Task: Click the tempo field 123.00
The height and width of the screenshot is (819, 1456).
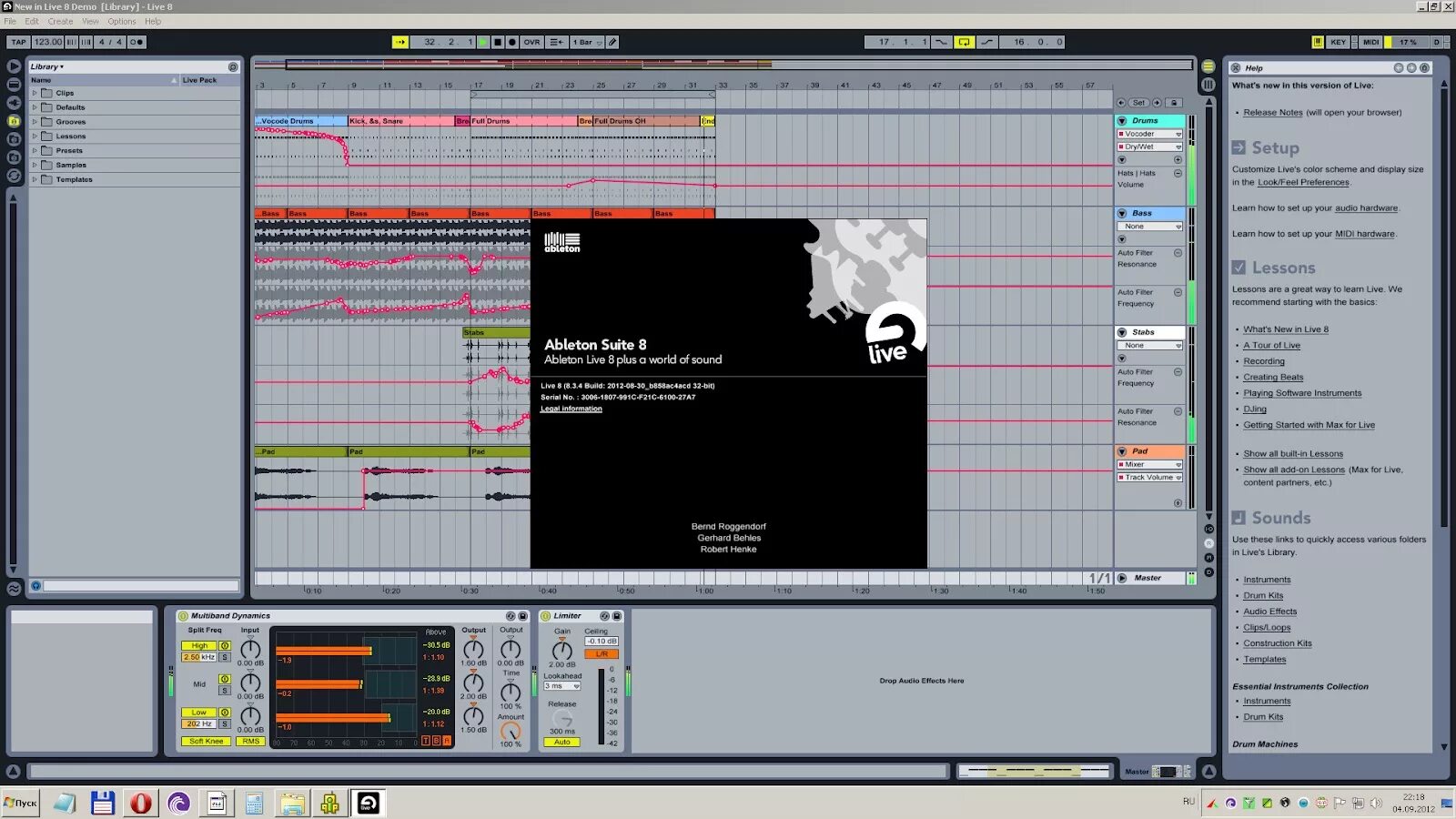Action: click(x=48, y=42)
